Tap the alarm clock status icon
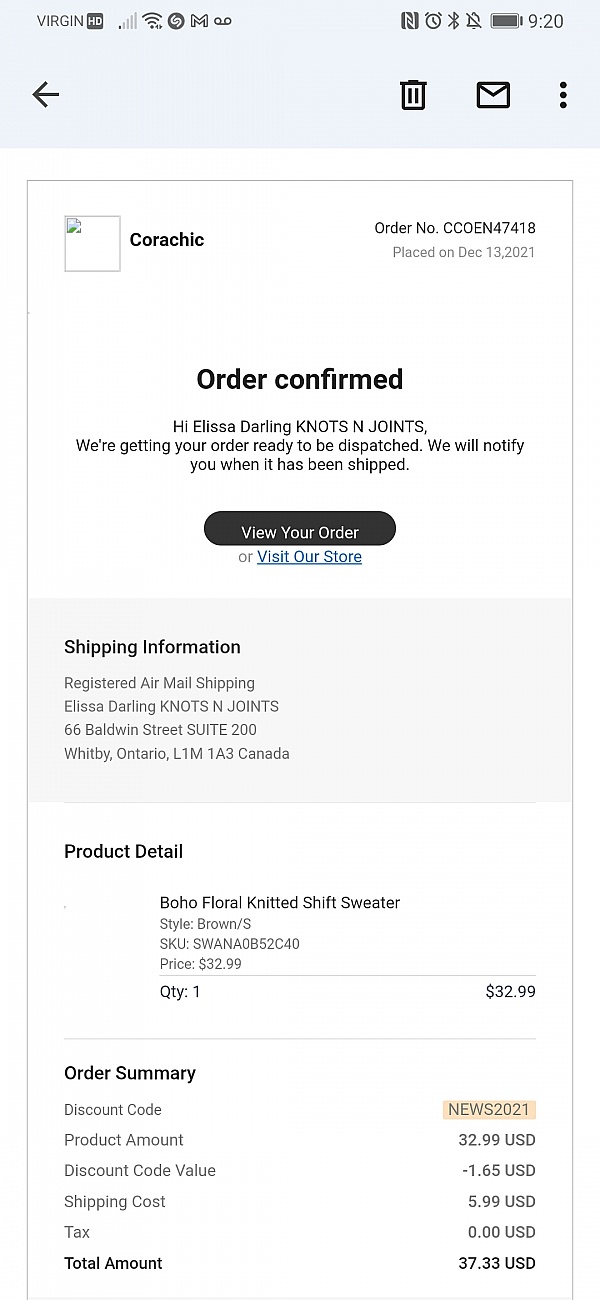 pos(433,21)
